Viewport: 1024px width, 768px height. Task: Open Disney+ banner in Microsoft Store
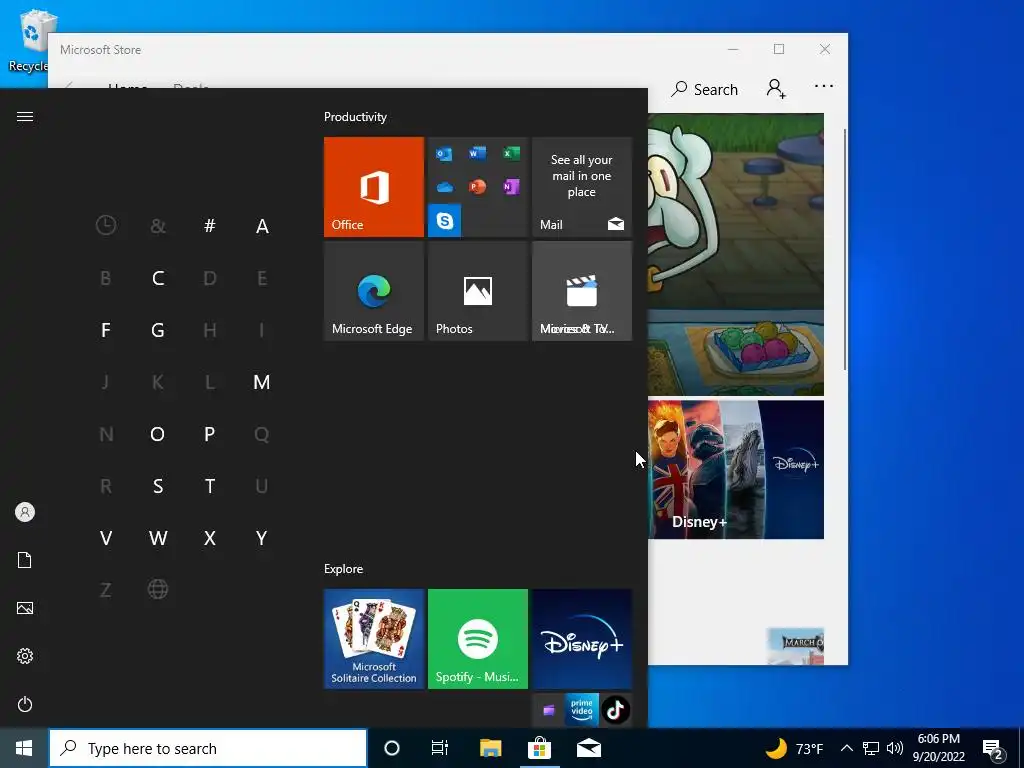pyautogui.click(x=735, y=470)
